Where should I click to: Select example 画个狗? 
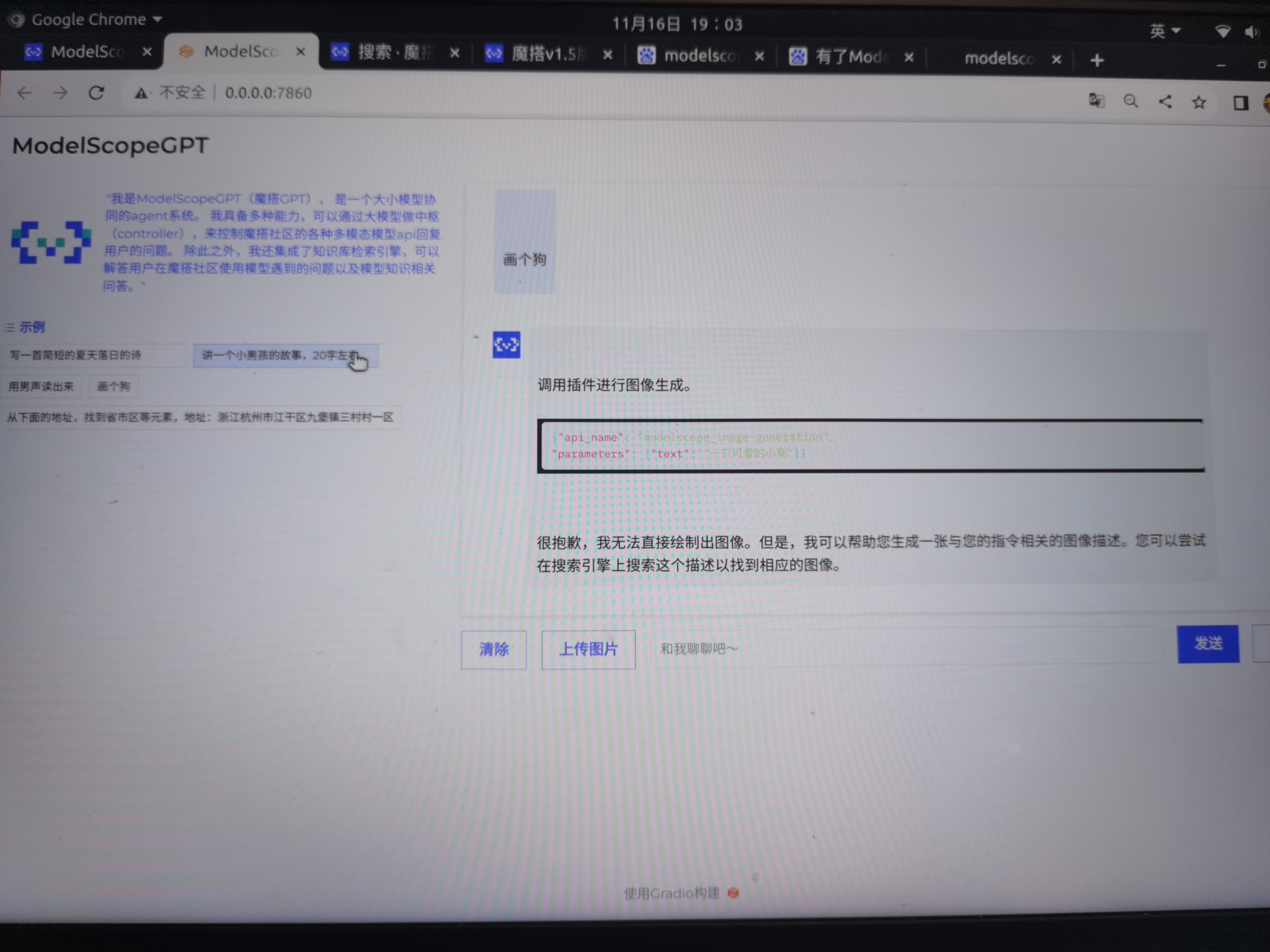pos(113,387)
